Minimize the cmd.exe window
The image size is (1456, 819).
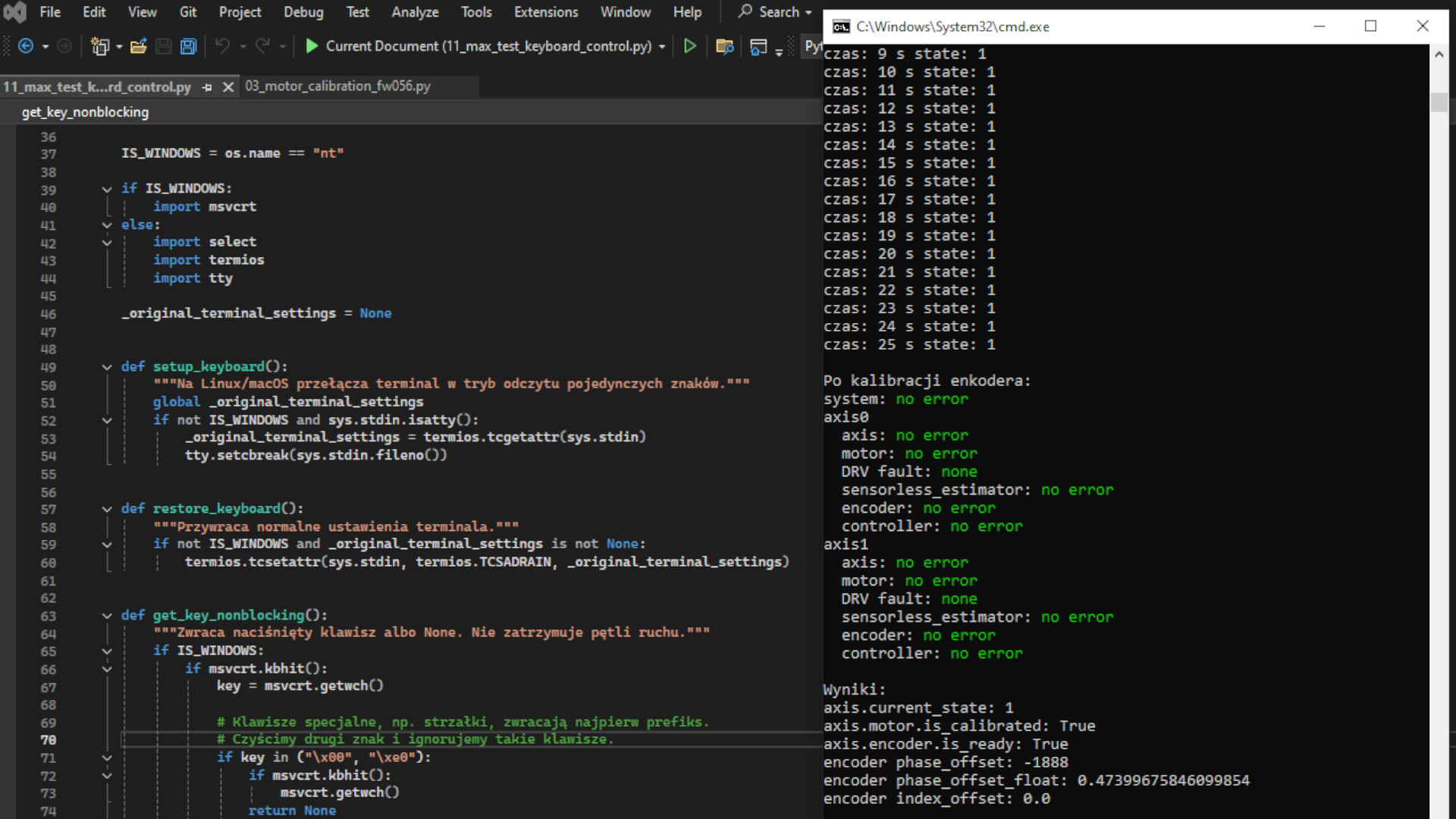point(1319,27)
